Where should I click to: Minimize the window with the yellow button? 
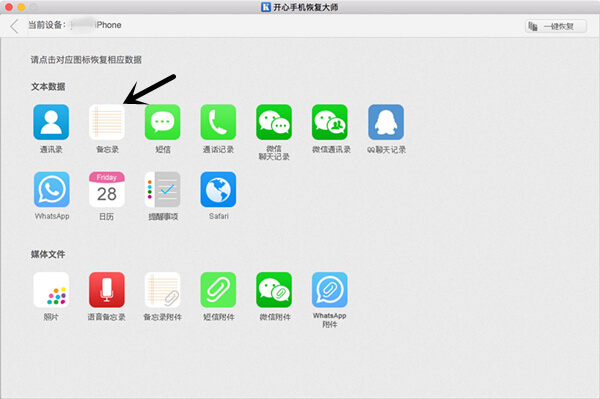click(x=21, y=7)
